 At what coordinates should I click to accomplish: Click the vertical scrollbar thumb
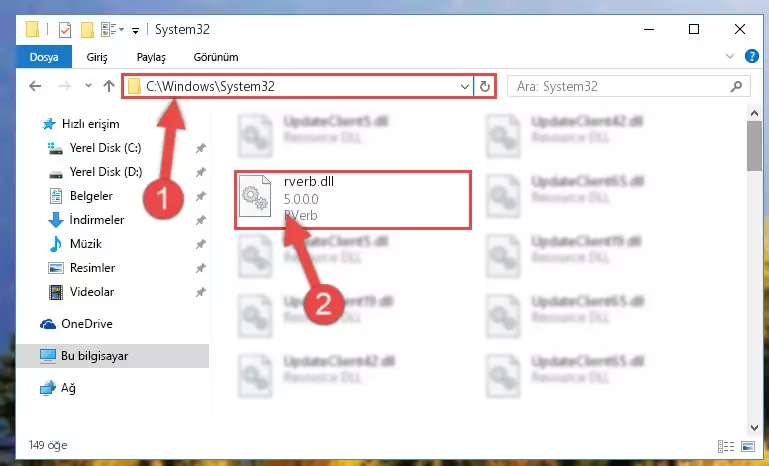click(x=754, y=146)
